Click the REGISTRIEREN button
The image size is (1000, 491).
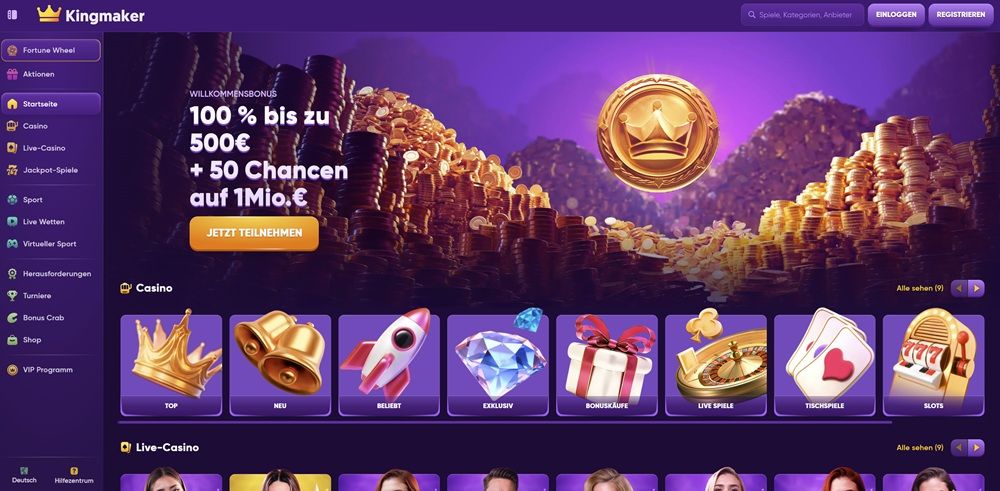pos(960,15)
